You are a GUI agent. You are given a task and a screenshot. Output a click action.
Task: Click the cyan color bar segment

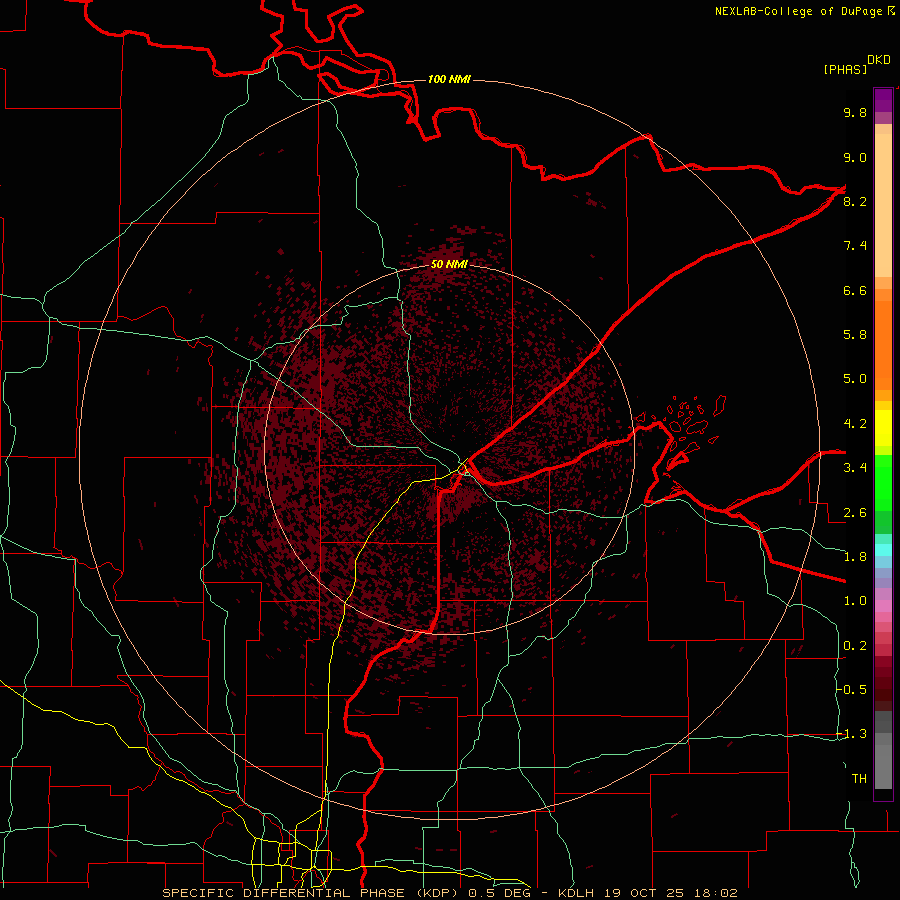pos(883,550)
